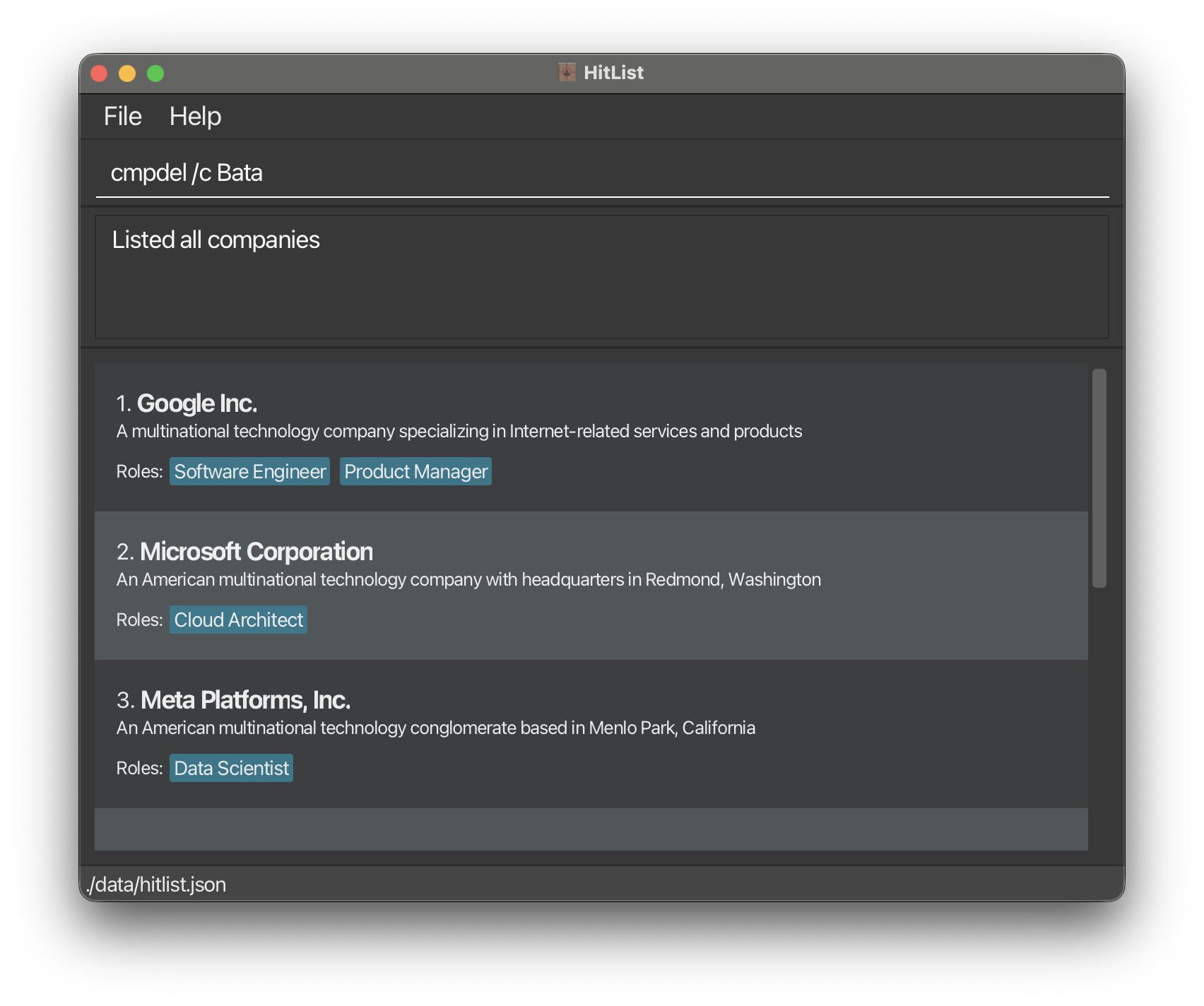Select the Google Inc. company name

(197, 403)
